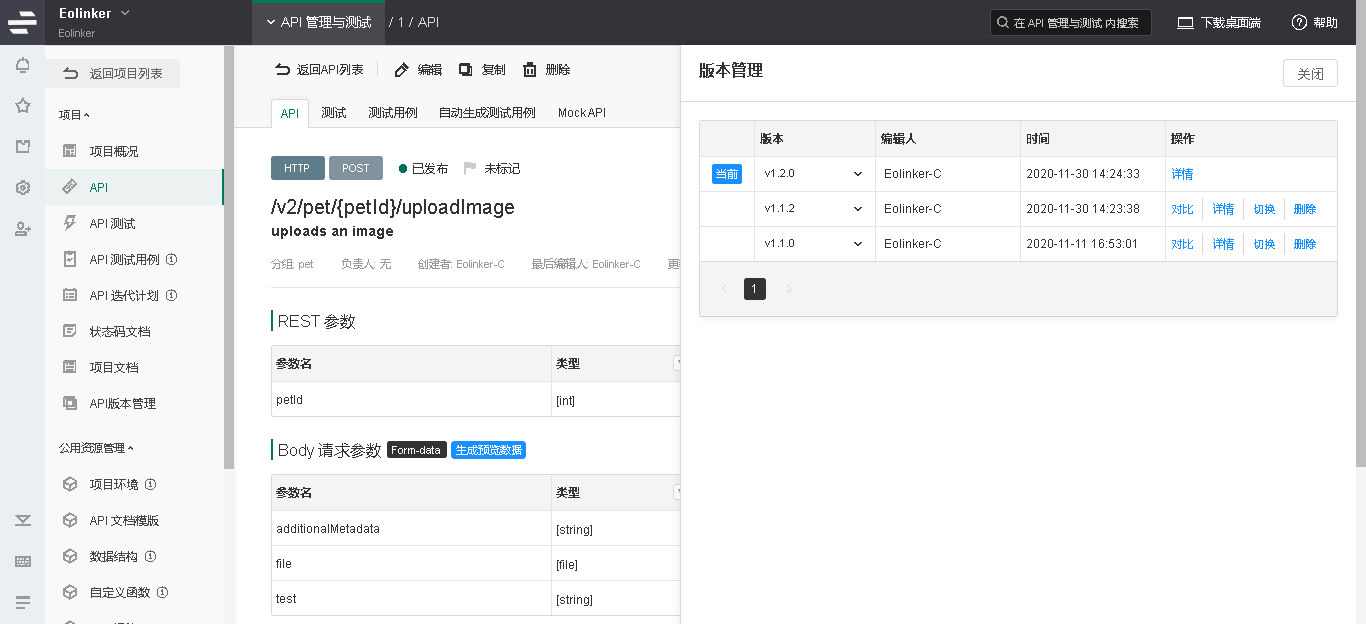Click the add user icon in left rail
Screen dimensions: 1366x624
pos(22,229)
